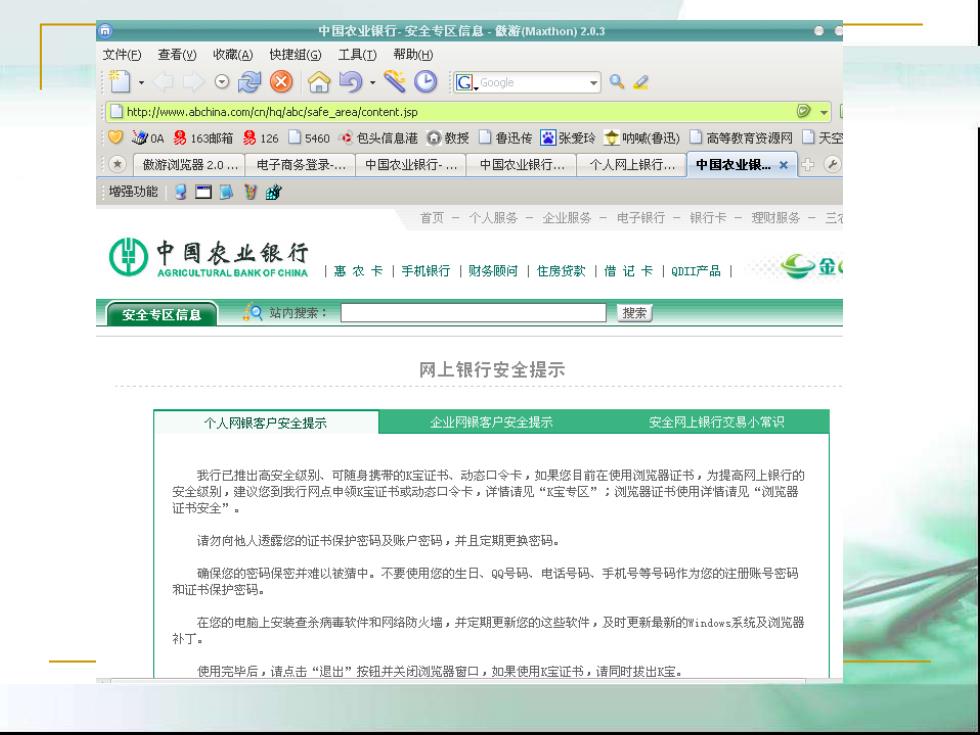Click the star icon left of tabs

pos(117,164)
